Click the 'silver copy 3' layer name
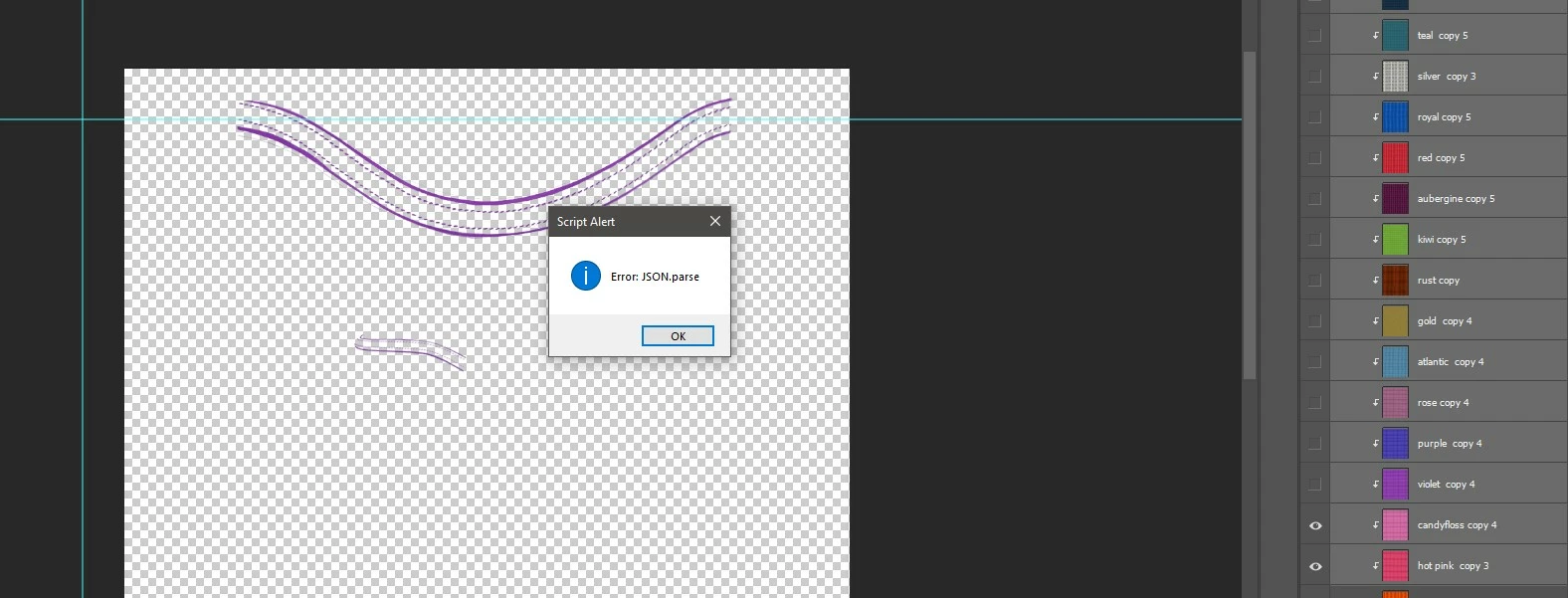 tap(1447, 77)
